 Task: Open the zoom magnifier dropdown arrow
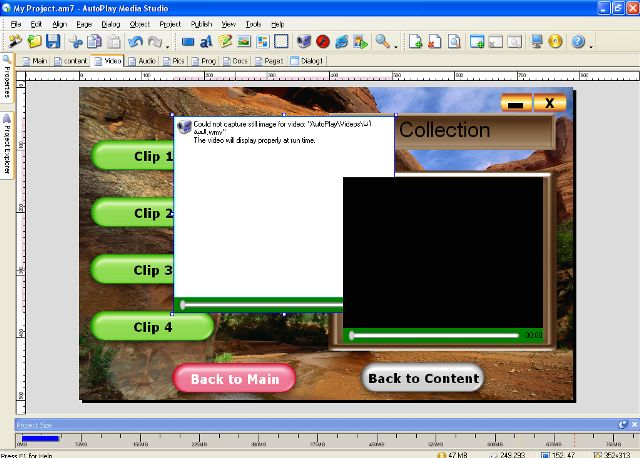[x=395, y=43]
